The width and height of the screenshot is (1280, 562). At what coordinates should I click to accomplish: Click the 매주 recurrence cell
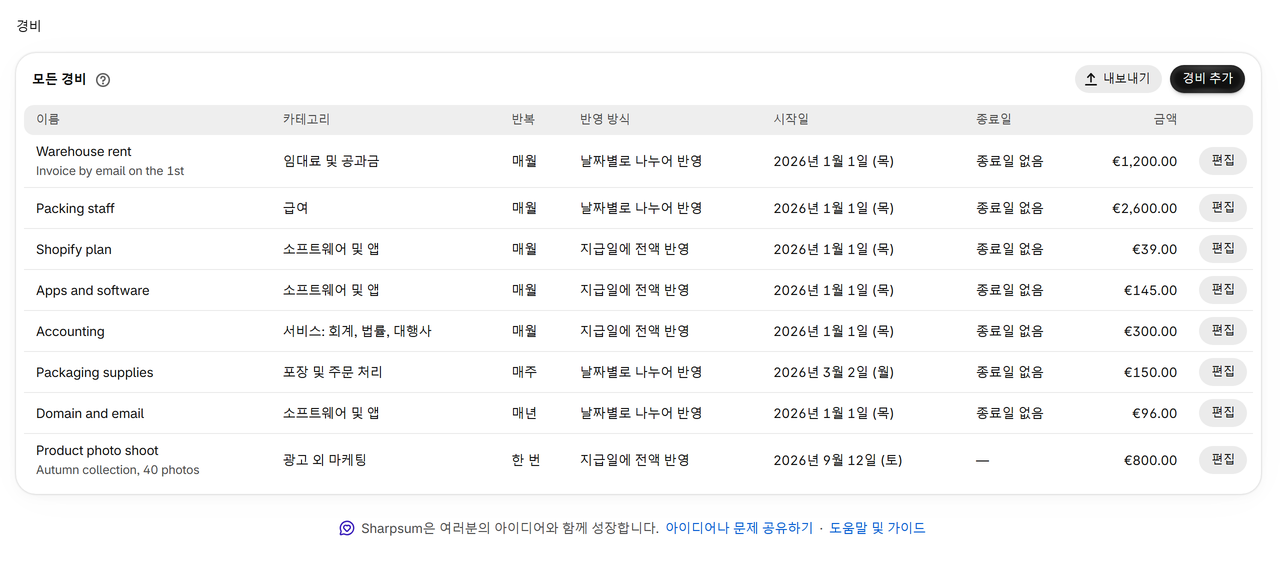(524, 372)
